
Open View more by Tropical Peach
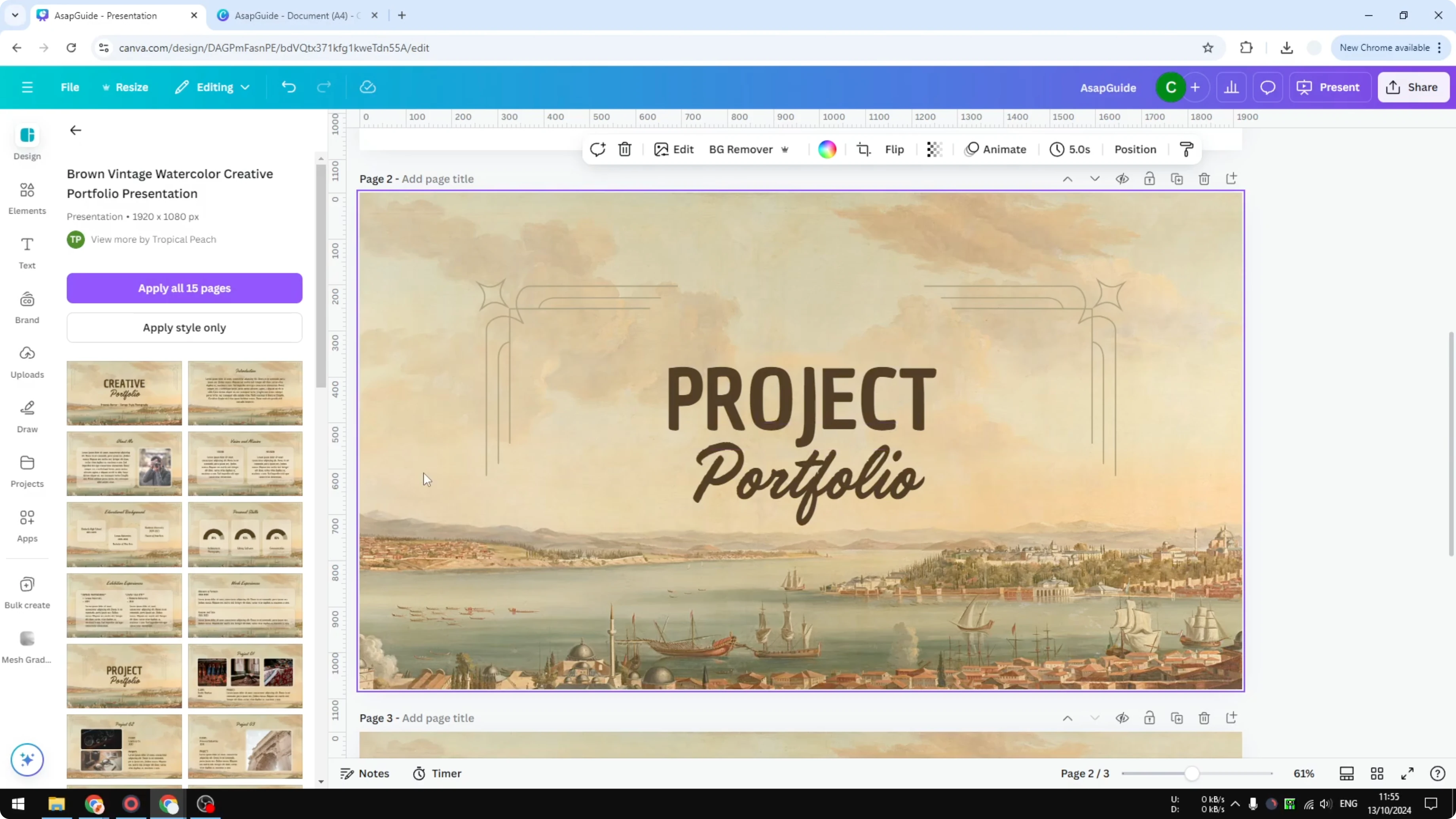[x=154, y=239]
